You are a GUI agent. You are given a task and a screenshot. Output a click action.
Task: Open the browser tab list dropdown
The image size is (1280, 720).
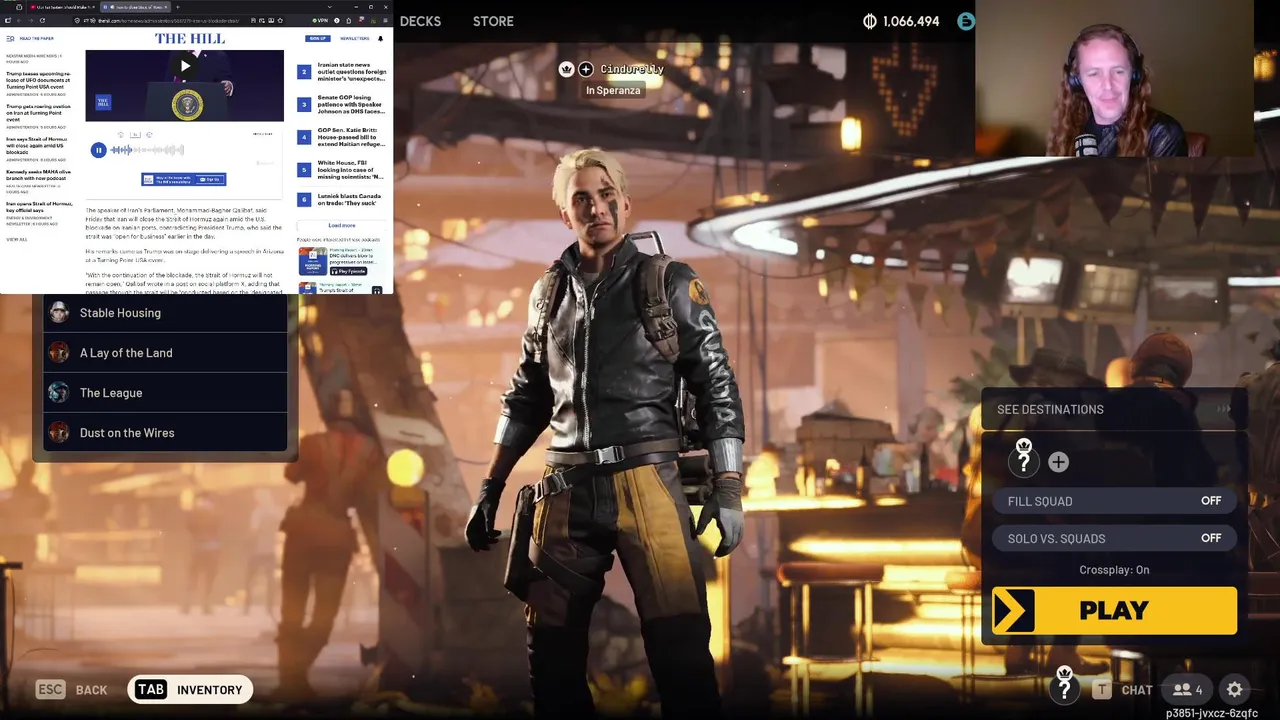click(329, 7)
